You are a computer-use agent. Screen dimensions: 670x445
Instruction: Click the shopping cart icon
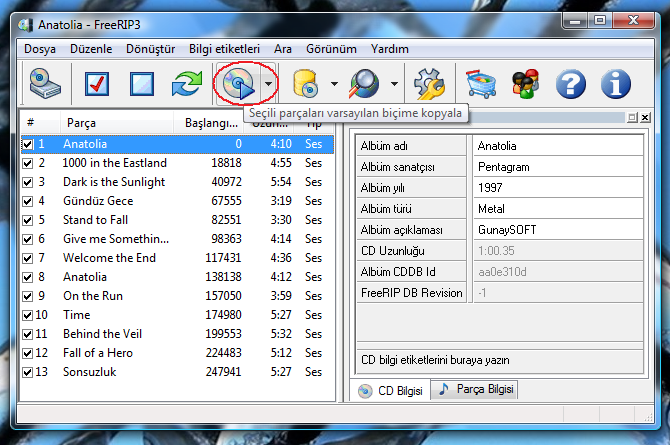pyautogui.click(x=481, y=84)
